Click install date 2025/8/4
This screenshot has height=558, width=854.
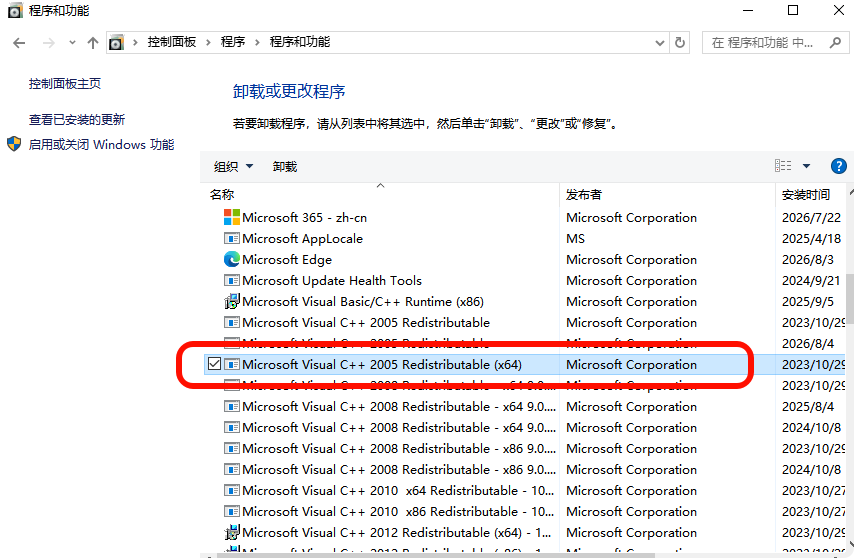click(x=808, y=407)
